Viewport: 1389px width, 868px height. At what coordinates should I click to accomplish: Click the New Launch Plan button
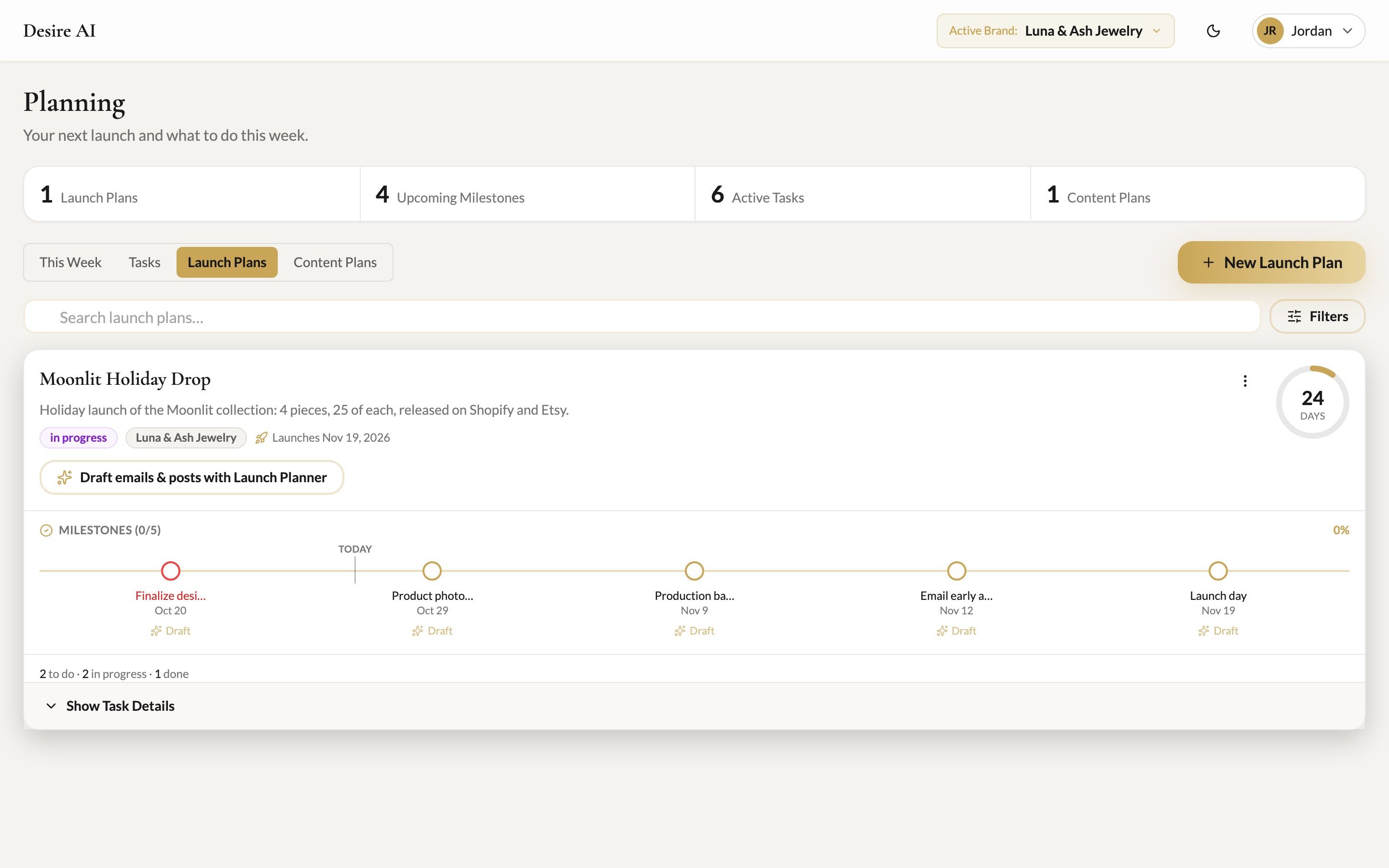coord(1271,262)
